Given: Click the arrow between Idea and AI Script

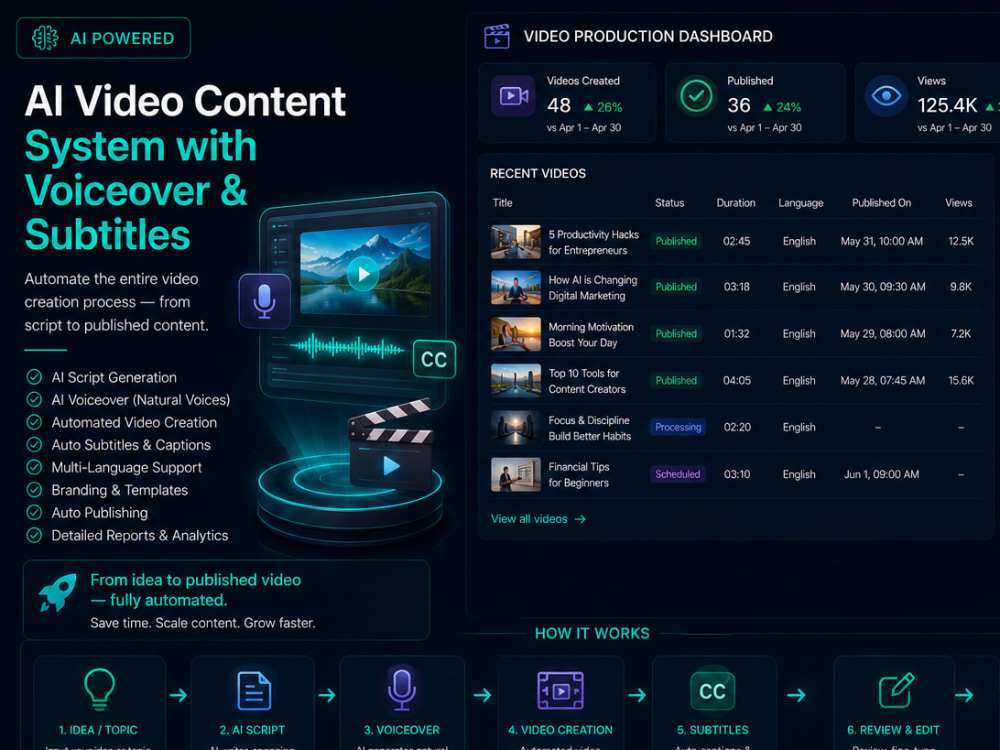Looking at the screenshot, I should pyautogui.click(x=179, y=695).
